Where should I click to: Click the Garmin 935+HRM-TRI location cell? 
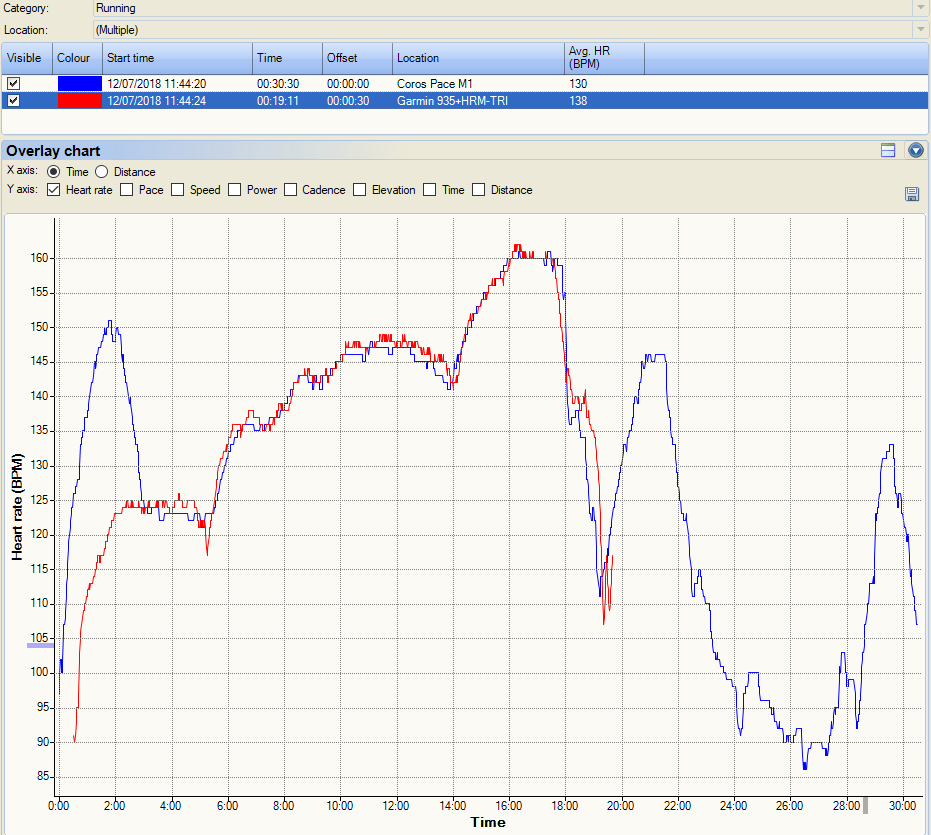tap(452, 101)
